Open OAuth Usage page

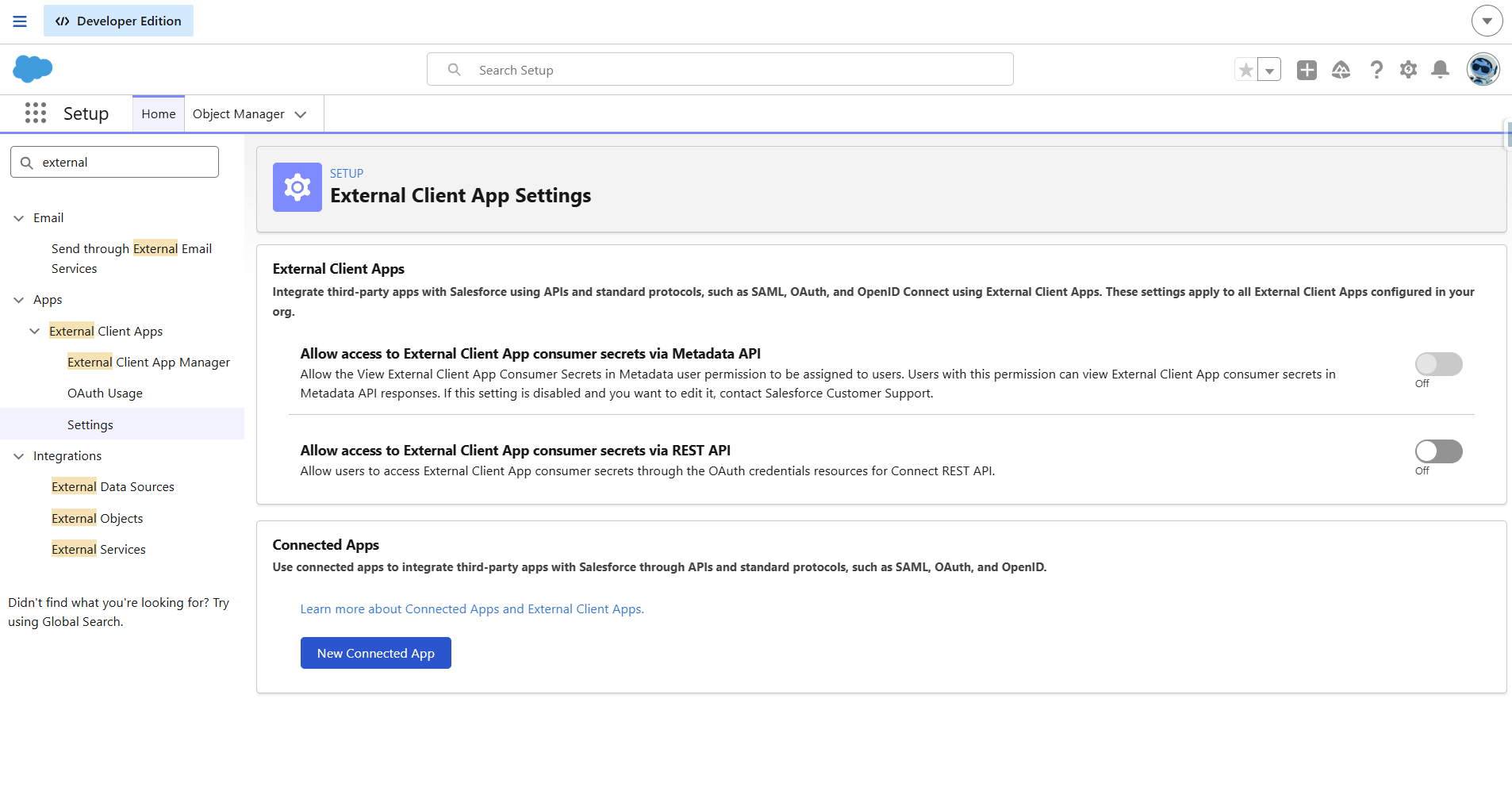pos(105,393)
